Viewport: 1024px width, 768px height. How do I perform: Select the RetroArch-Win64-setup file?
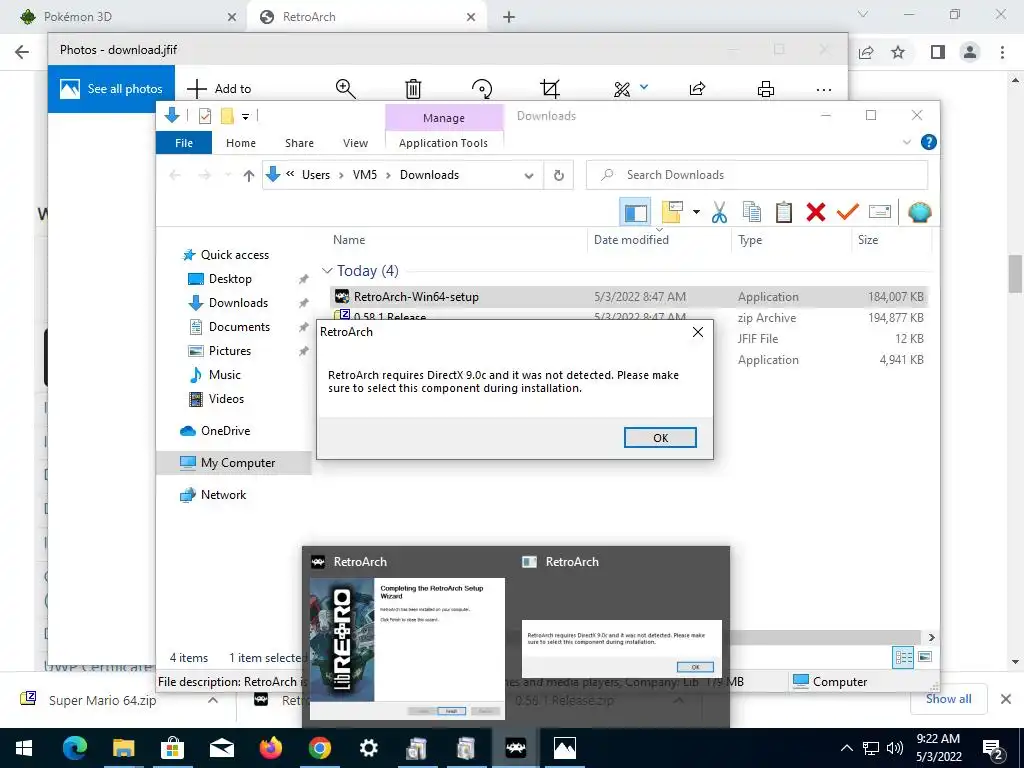pos(628,296)
